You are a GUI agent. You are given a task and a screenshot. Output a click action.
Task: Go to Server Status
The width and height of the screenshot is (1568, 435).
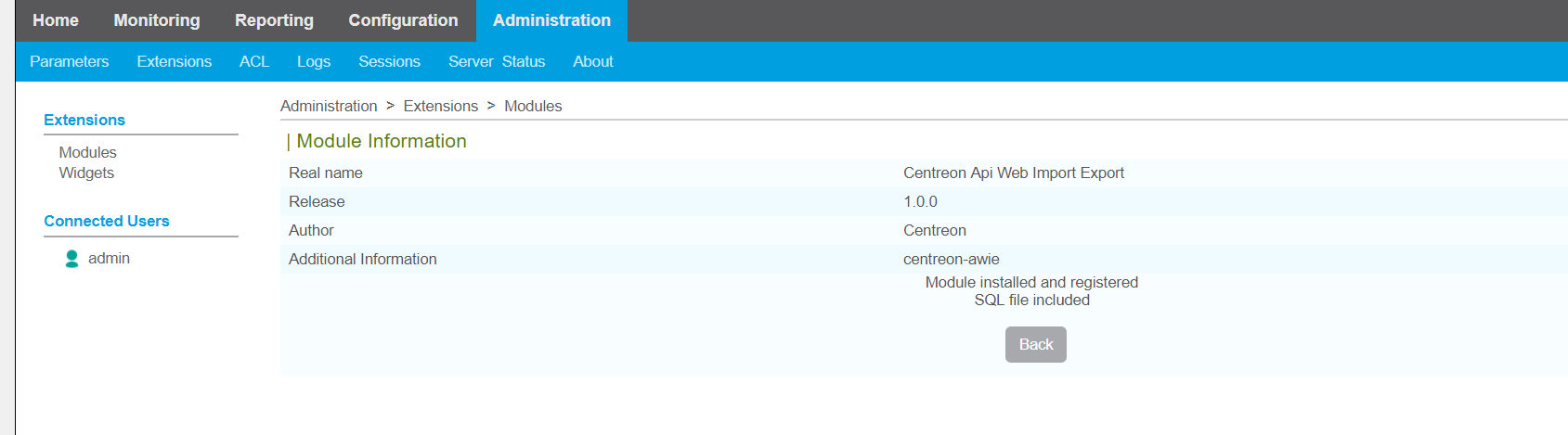pos(497,61)
